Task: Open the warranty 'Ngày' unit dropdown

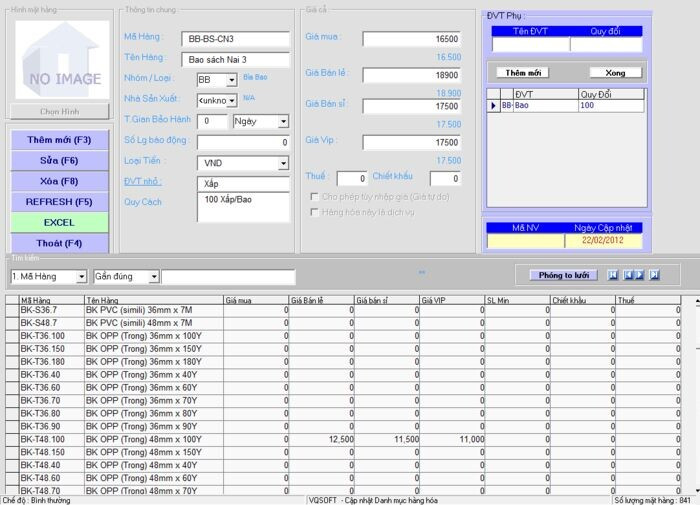Action: tap(283, 121)
